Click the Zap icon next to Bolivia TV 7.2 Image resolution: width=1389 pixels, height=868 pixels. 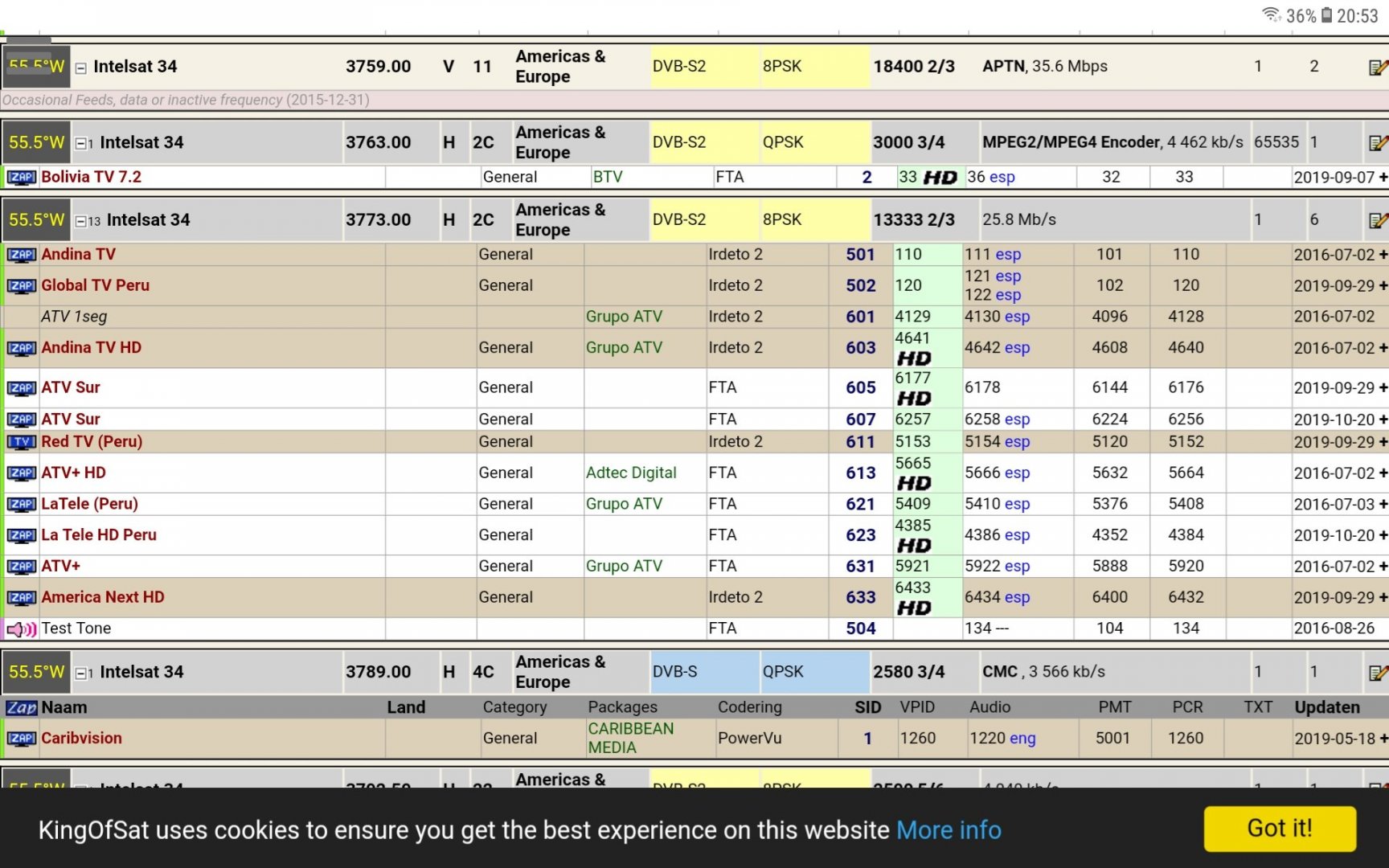click(21, 178)
